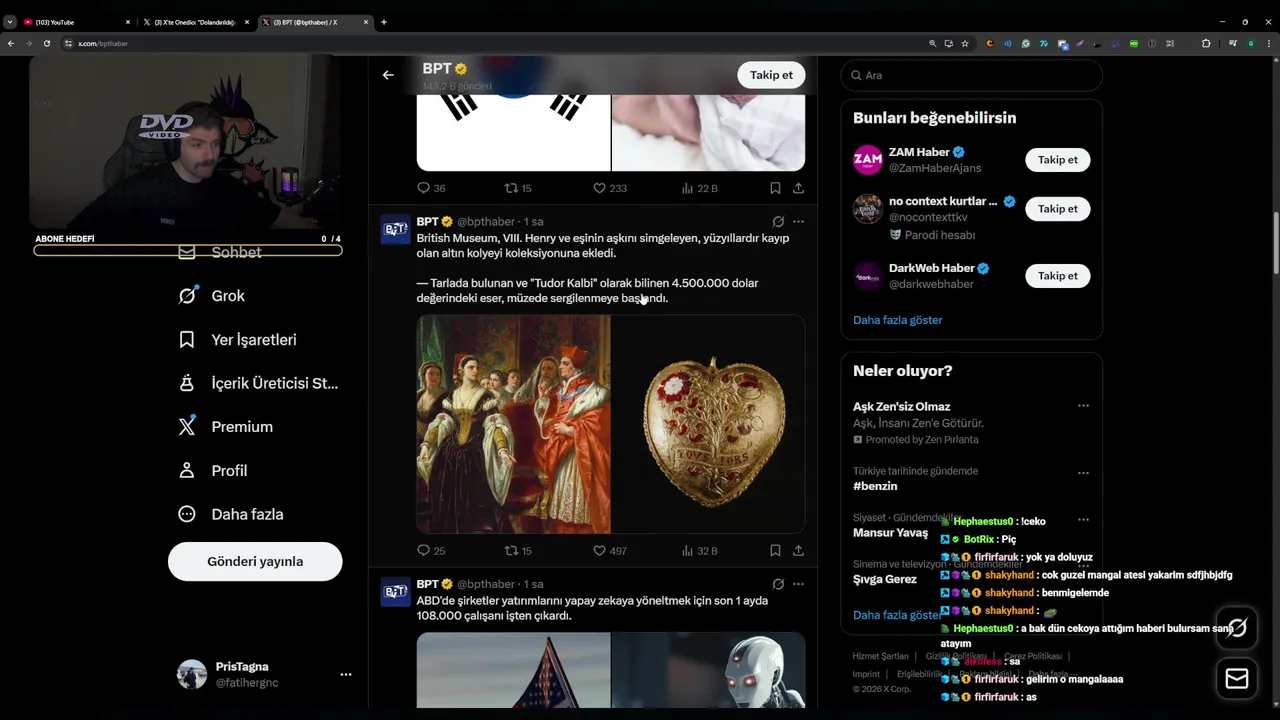
Task: Open Grok icon on the ABD şirketler tweet
Action: 778,584
